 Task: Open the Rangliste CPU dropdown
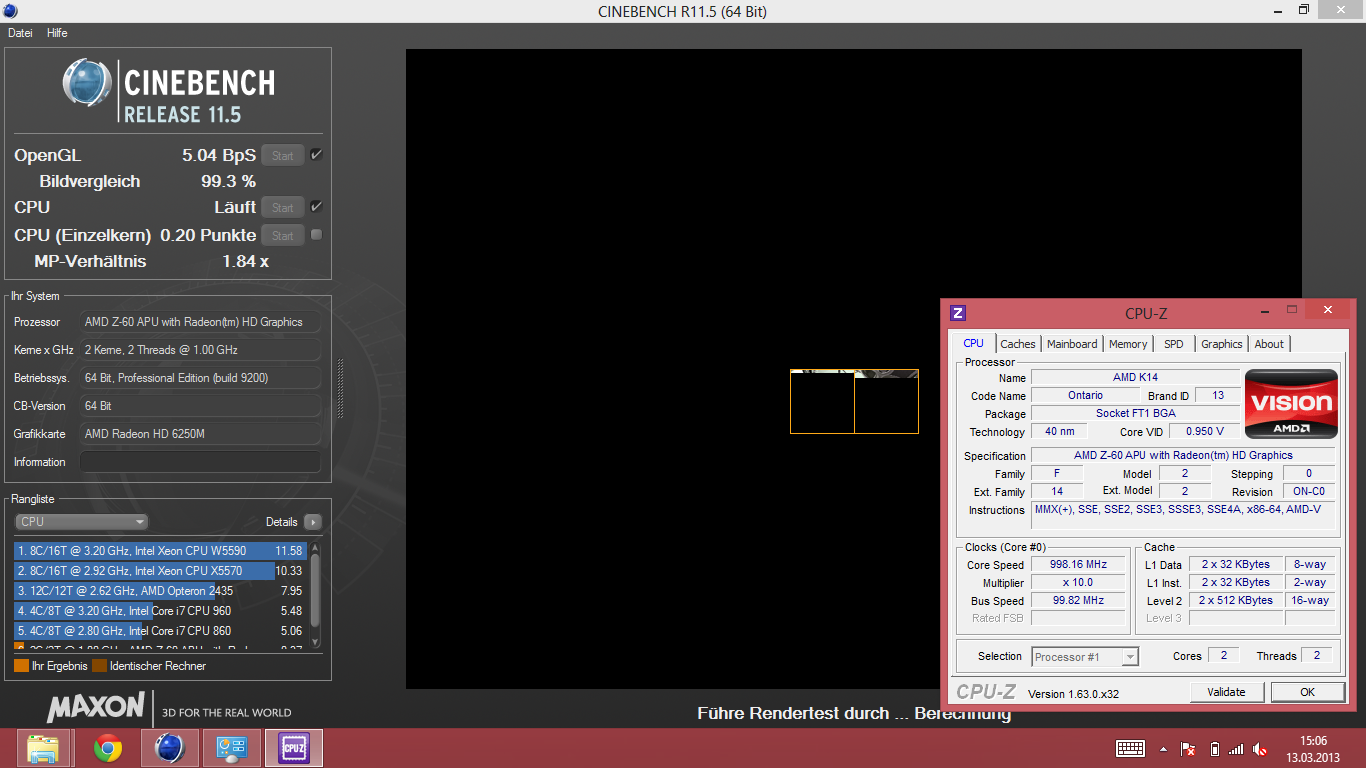[x=82, y=522]
